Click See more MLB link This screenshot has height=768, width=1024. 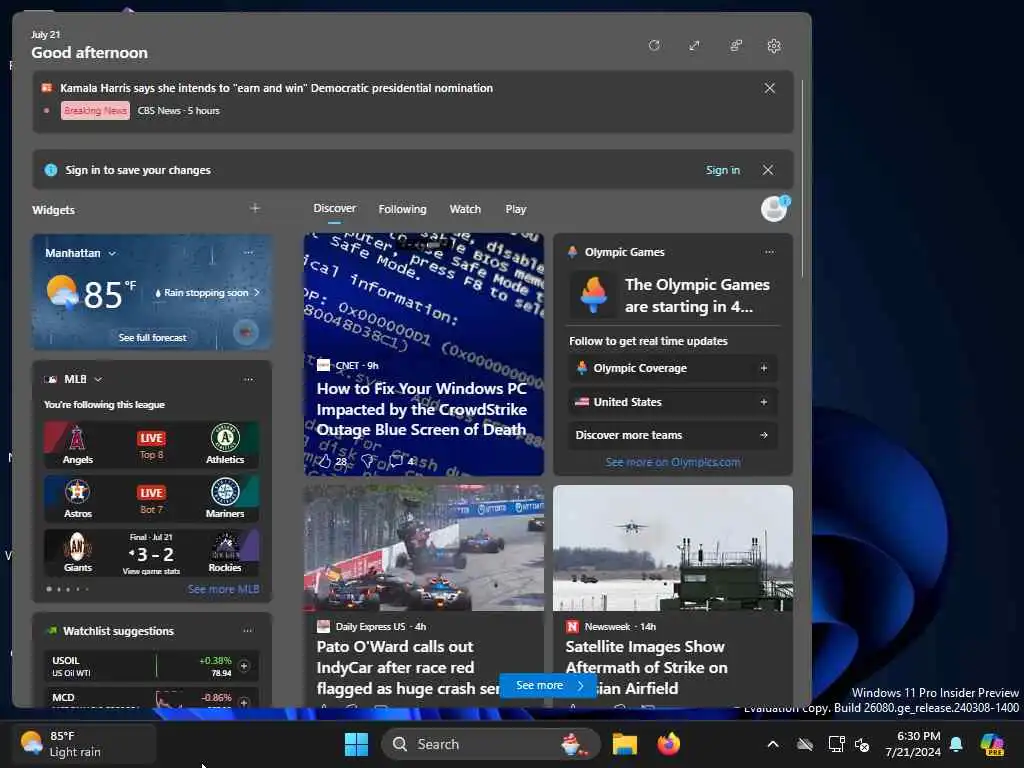pos(223,589)
